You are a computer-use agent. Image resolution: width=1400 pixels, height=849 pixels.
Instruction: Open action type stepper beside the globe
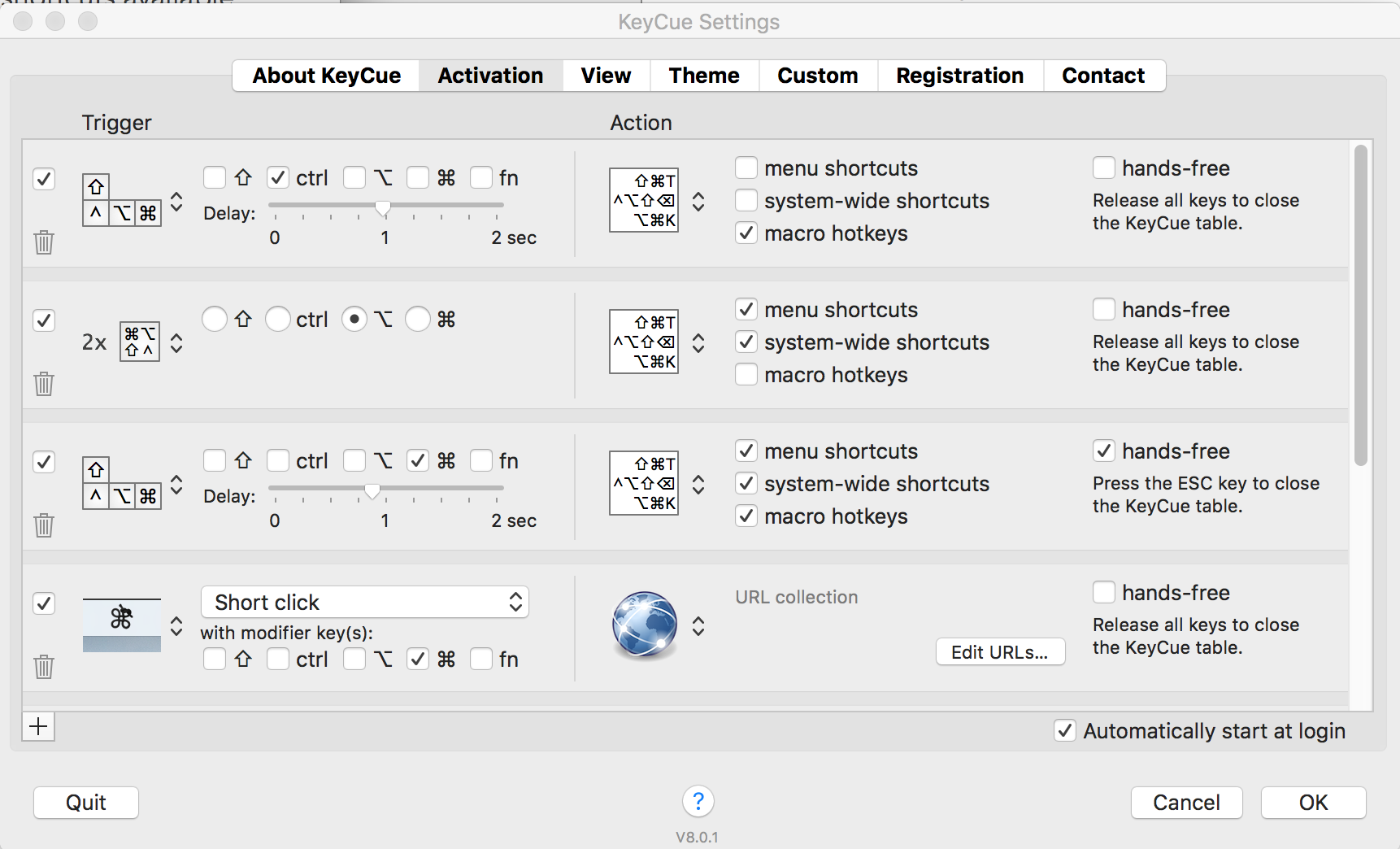[x=698, y=625]
